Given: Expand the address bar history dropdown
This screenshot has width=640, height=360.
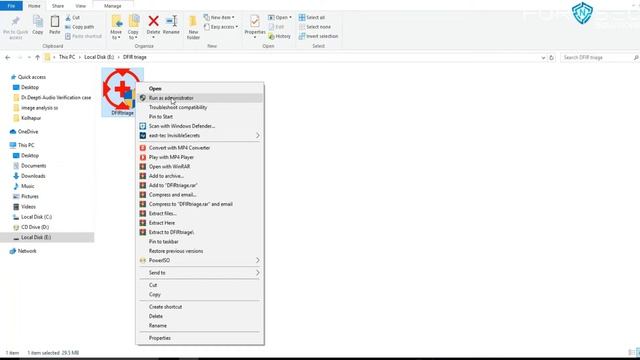Looking at the screenshot, I should coord(543,58).
